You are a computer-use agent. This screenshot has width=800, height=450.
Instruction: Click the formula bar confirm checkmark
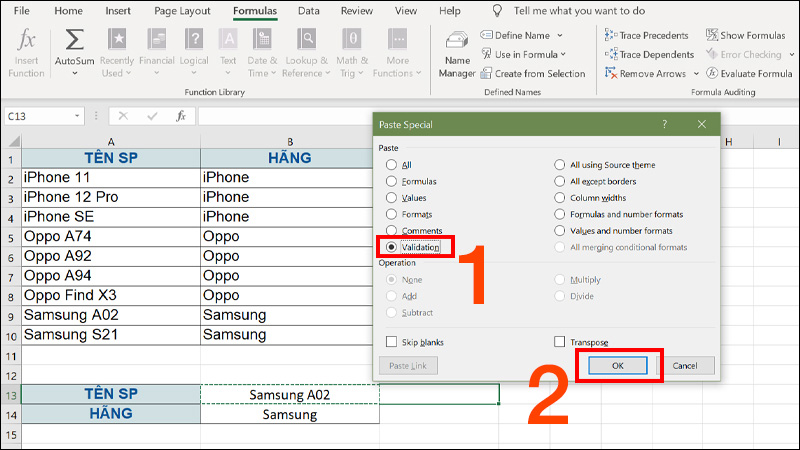[152, 116]
